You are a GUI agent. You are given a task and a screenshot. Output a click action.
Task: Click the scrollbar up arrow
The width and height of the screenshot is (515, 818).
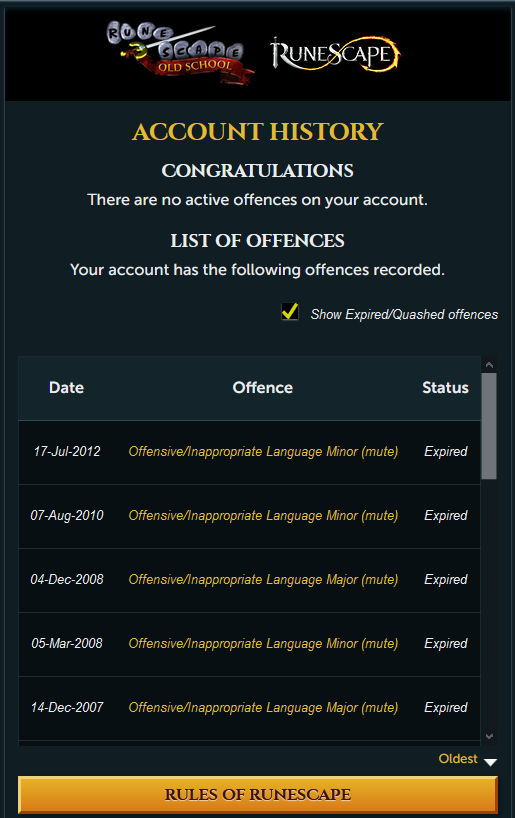pos(489,365)
